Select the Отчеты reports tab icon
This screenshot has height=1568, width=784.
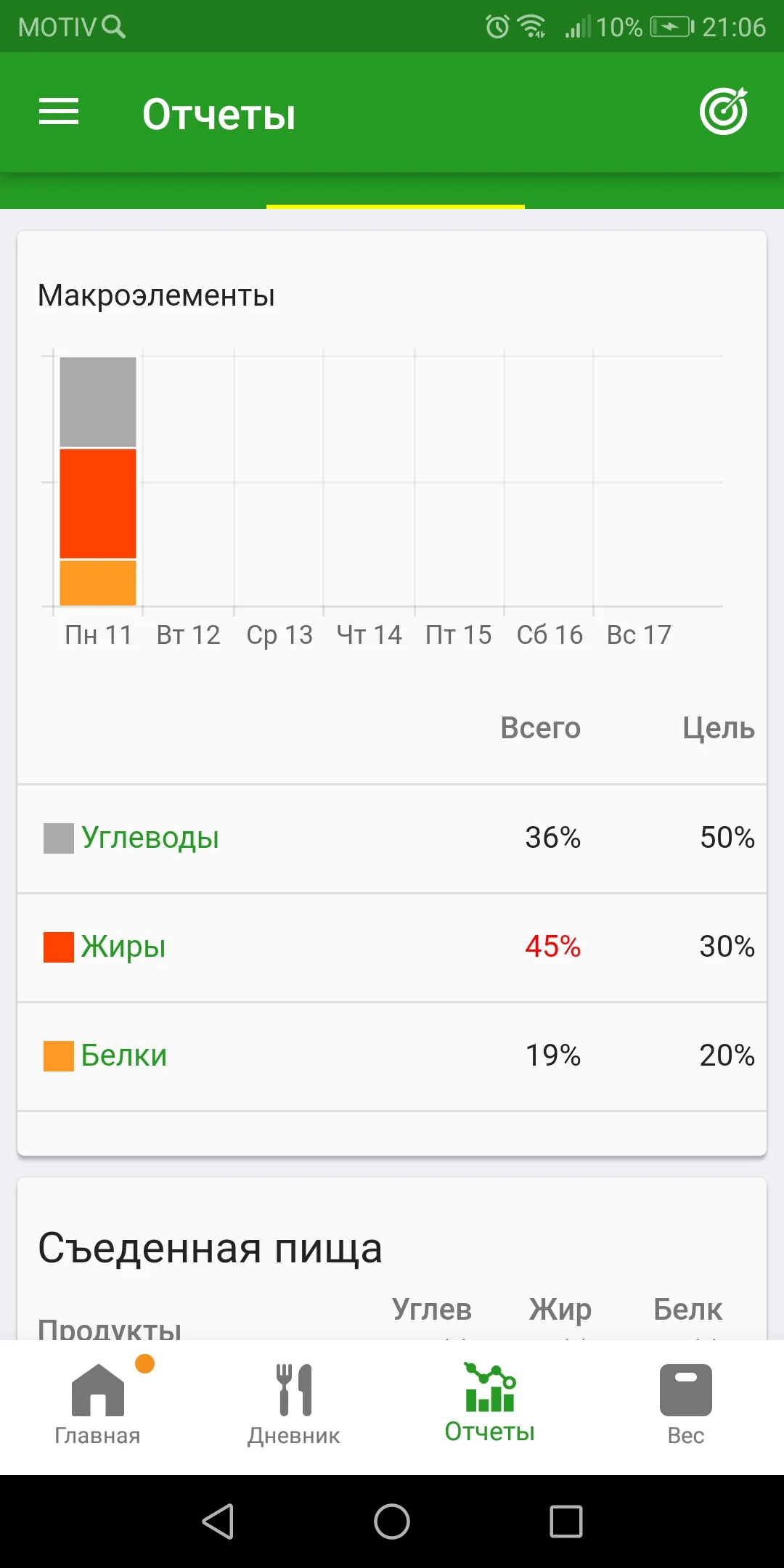pos(490,1388)
